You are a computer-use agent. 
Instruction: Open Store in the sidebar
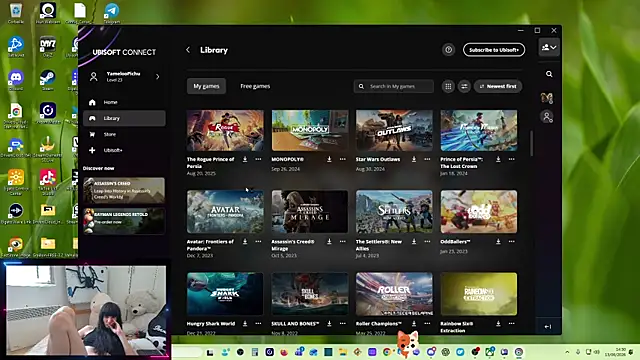point(124,134)
